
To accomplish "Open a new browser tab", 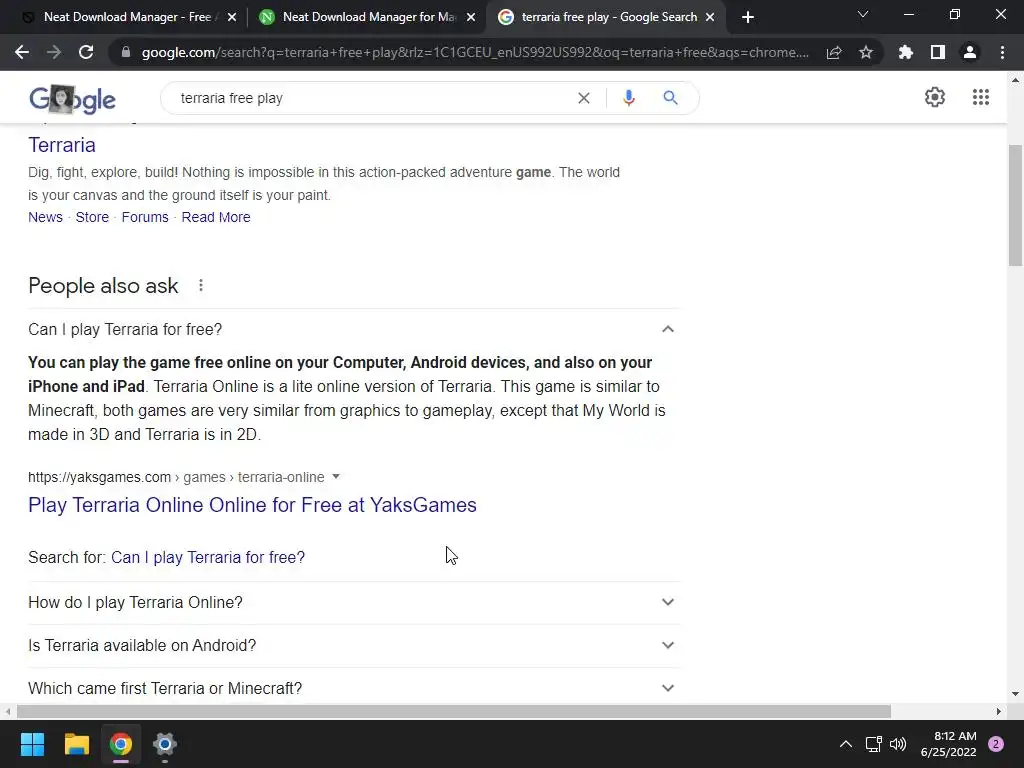I will pyautogui.click(x=748, y=17).
